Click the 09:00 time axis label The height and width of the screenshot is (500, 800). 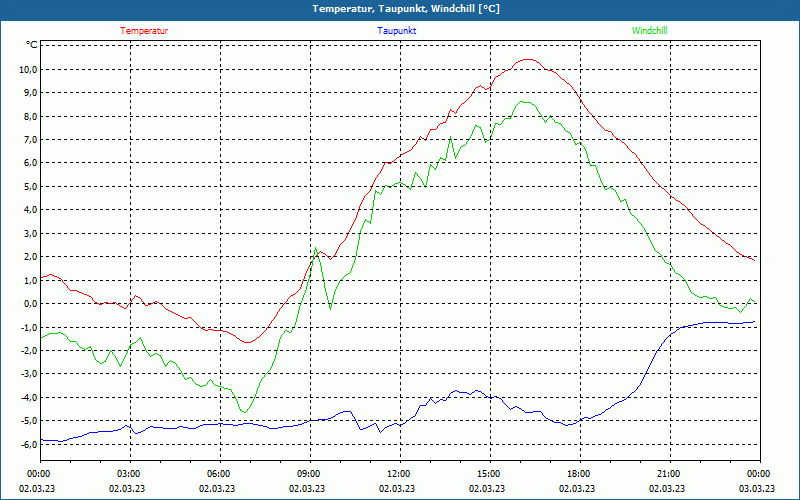coord(310,474)
